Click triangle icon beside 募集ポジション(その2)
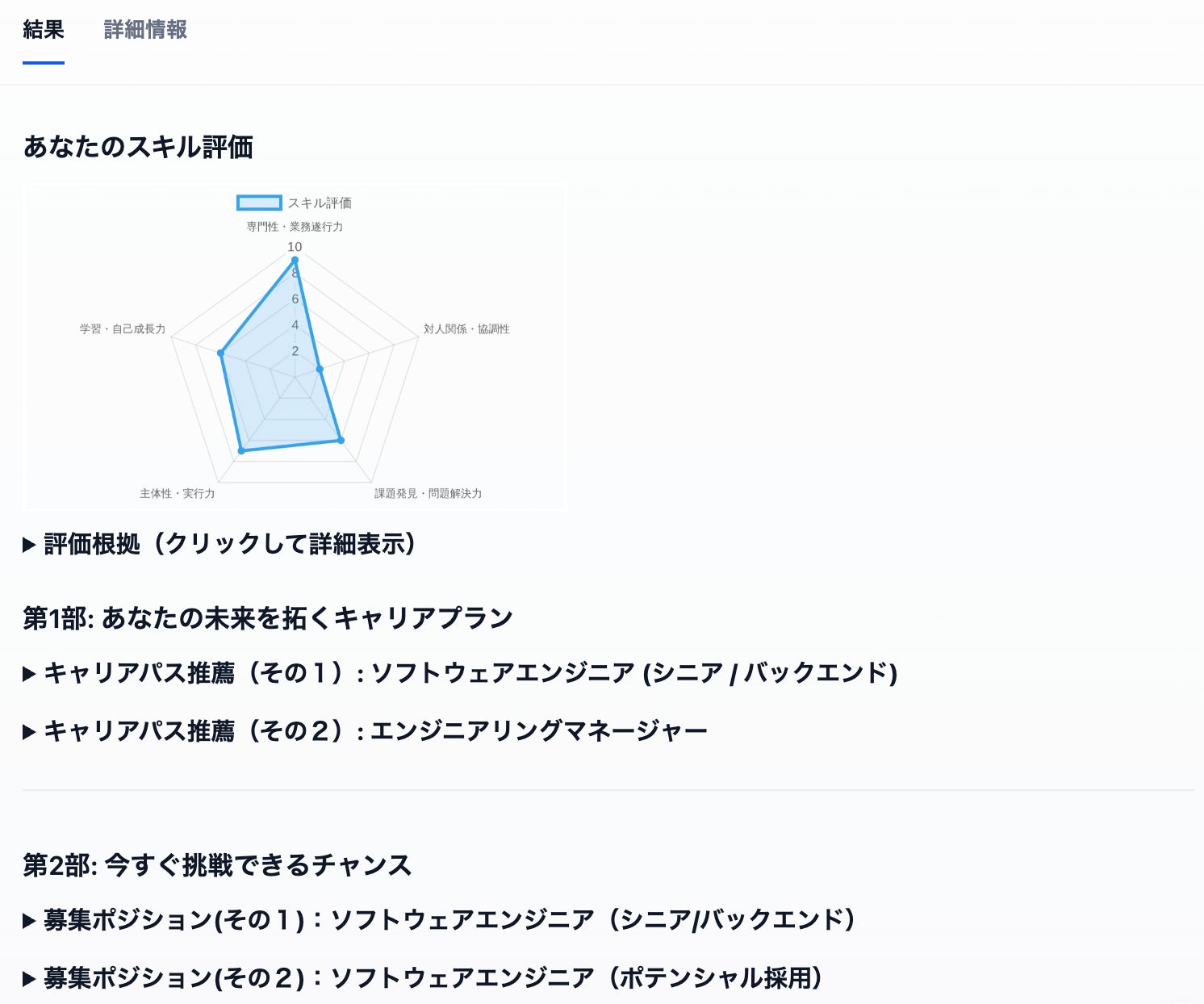The height and width of the screenshot is (1004, 1204). (x=29, y=979)
